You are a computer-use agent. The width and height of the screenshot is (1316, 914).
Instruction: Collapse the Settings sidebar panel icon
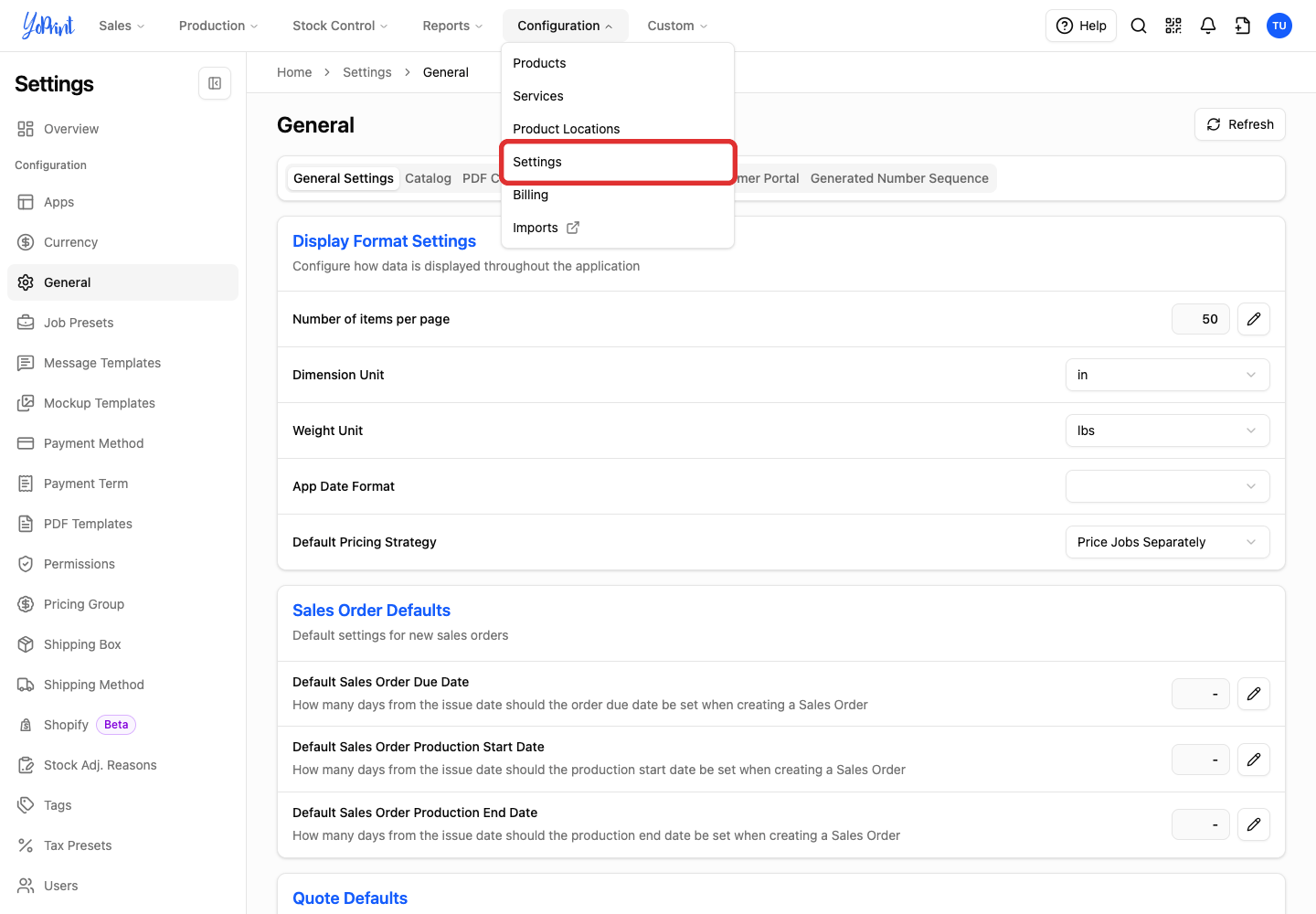[x=215, y=83]
